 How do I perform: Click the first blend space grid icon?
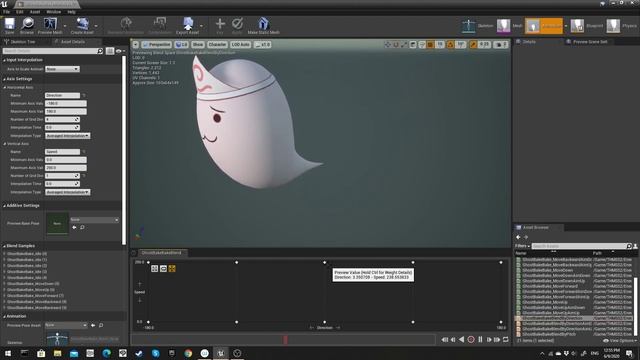coord(154,269)
